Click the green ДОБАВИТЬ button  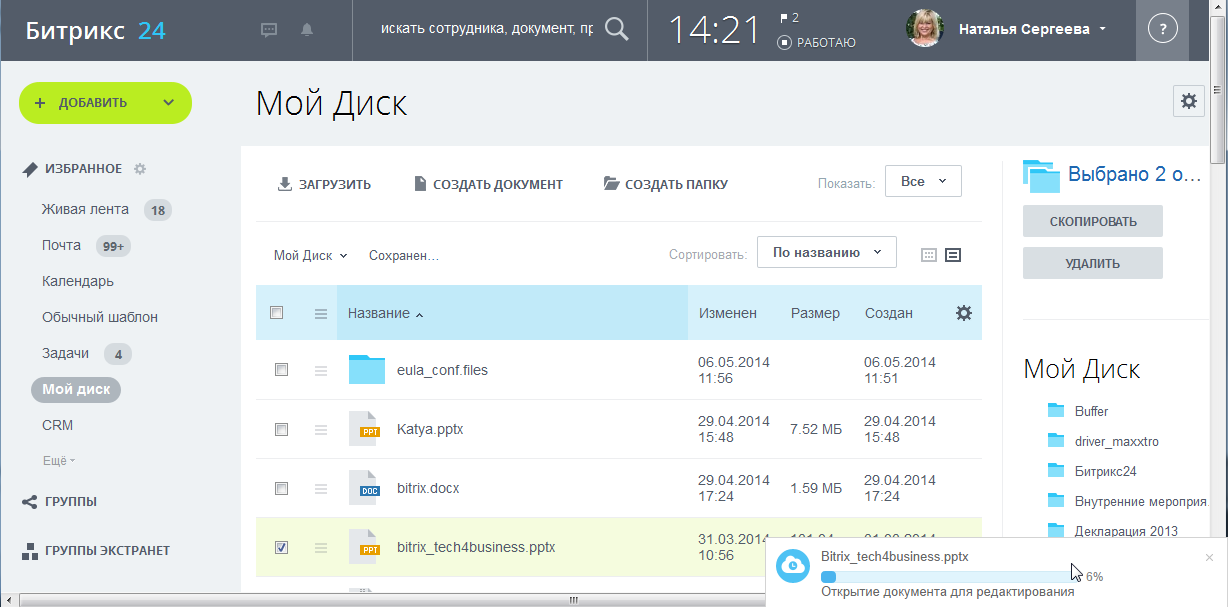[x=105, y=102]
